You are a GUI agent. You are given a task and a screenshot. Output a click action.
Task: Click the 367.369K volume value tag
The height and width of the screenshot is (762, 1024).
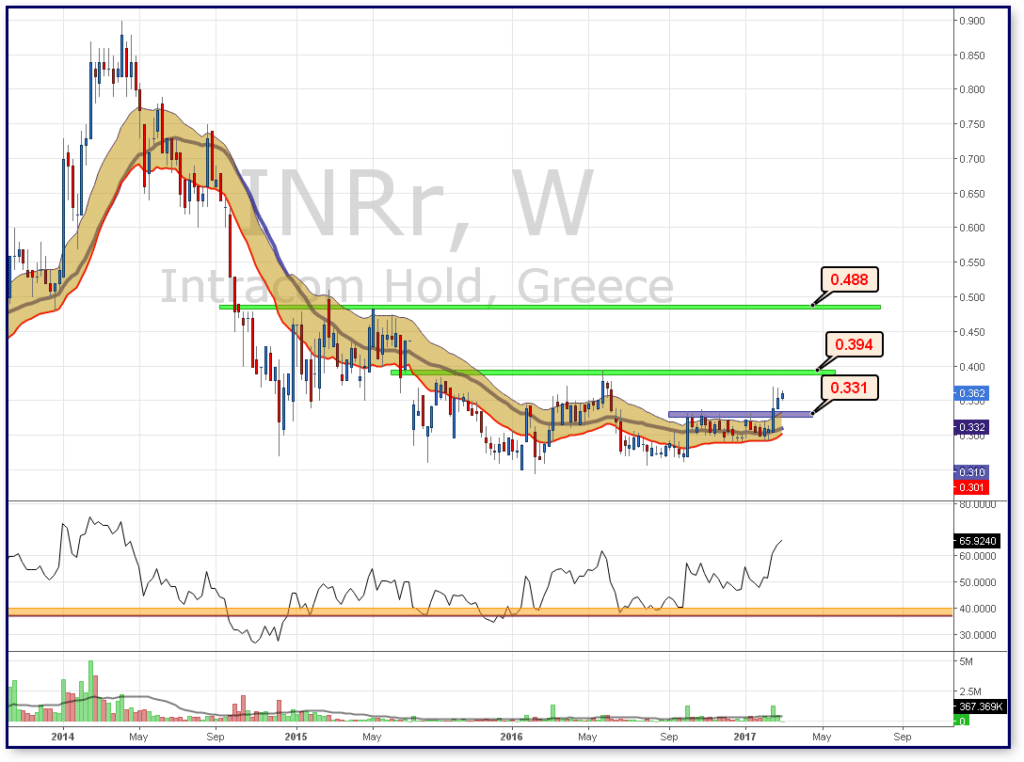[x=980, y=706]
